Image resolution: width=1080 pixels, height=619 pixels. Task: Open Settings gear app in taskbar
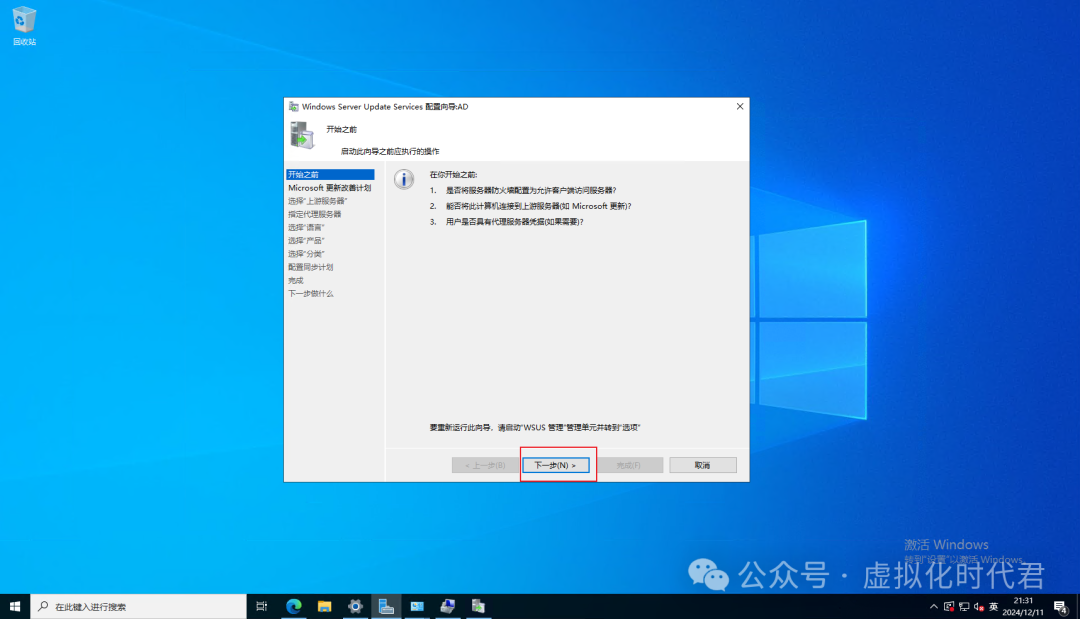coord(355,607)
